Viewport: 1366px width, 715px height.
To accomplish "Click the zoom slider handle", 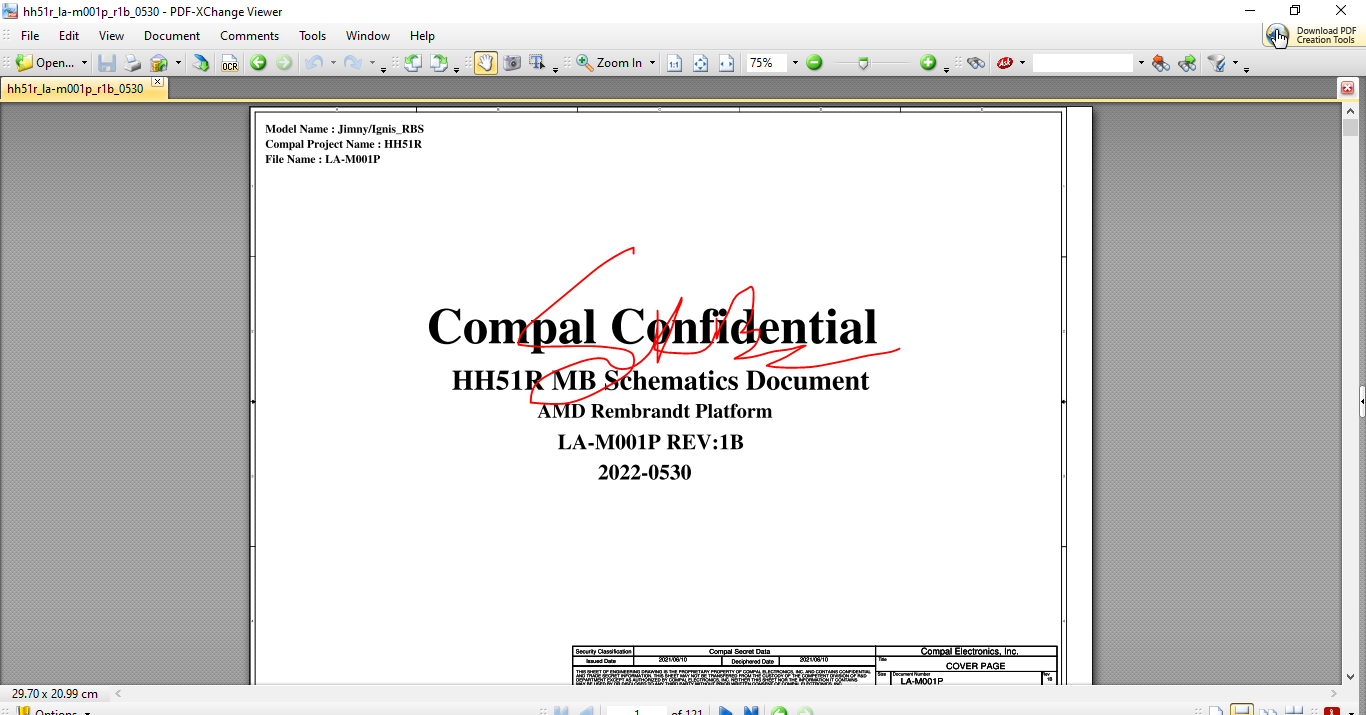I will (x=864, y=63).
